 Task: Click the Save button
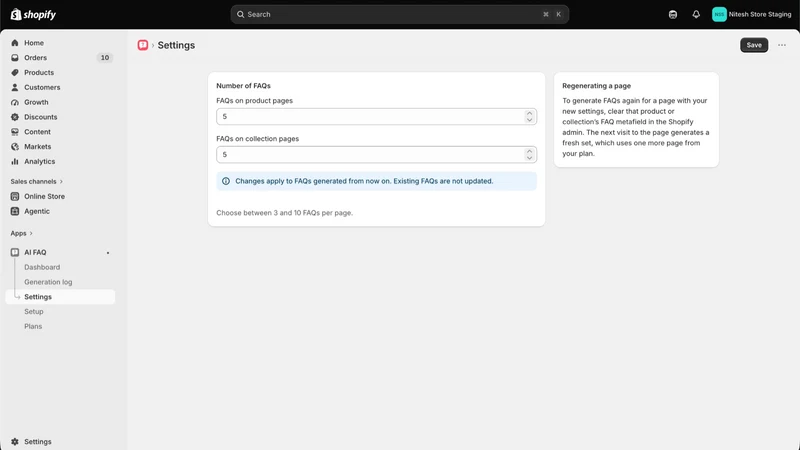click(x=754, y=45)
